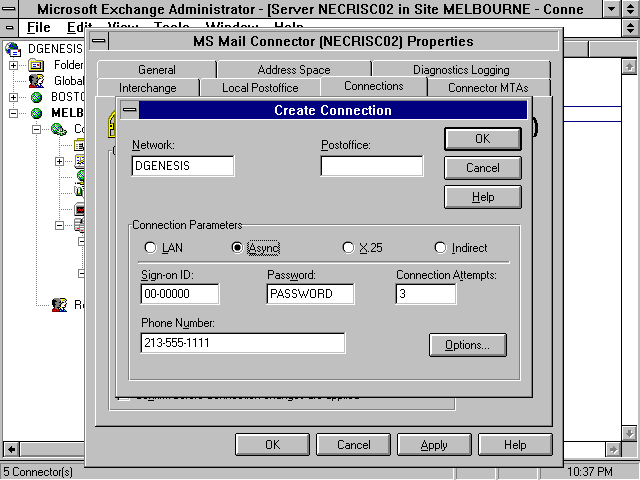Switch to the Address Space tab
Viewport: 640px width, 480px height.
294,69
